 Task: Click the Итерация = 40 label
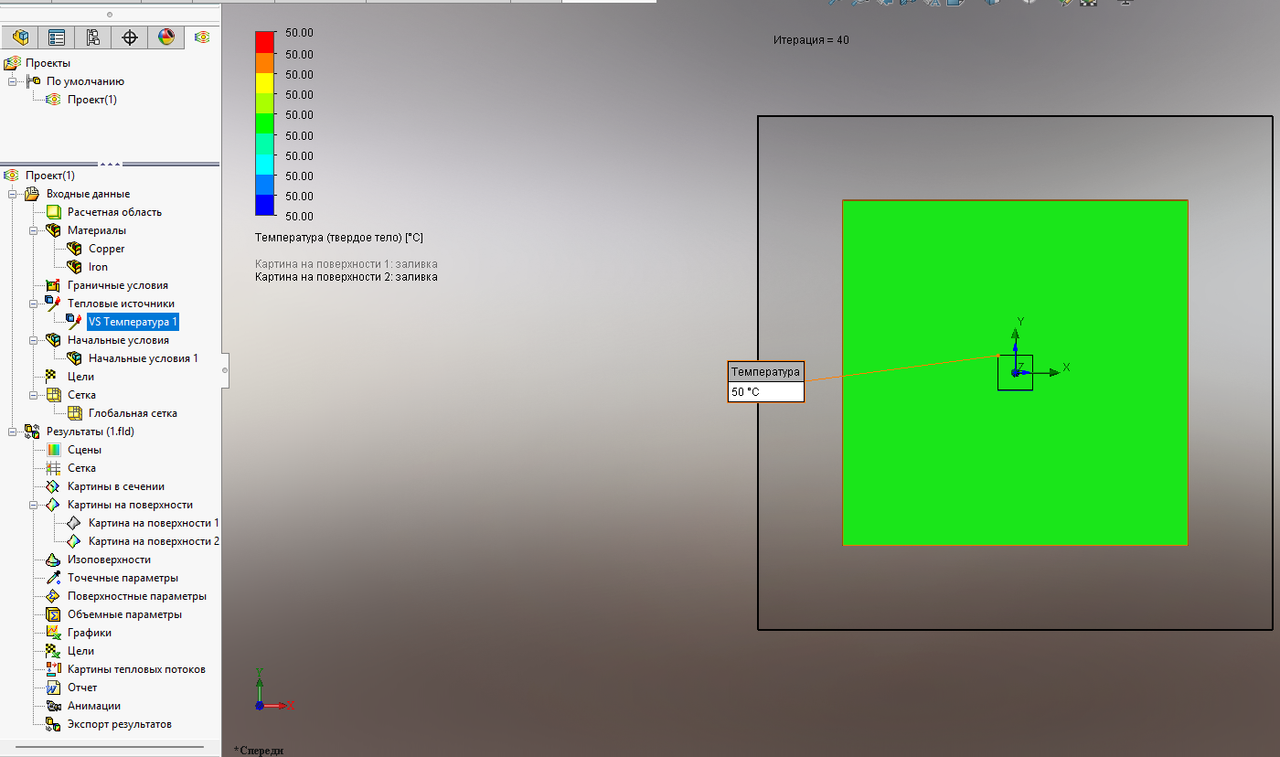pos(811,40)
